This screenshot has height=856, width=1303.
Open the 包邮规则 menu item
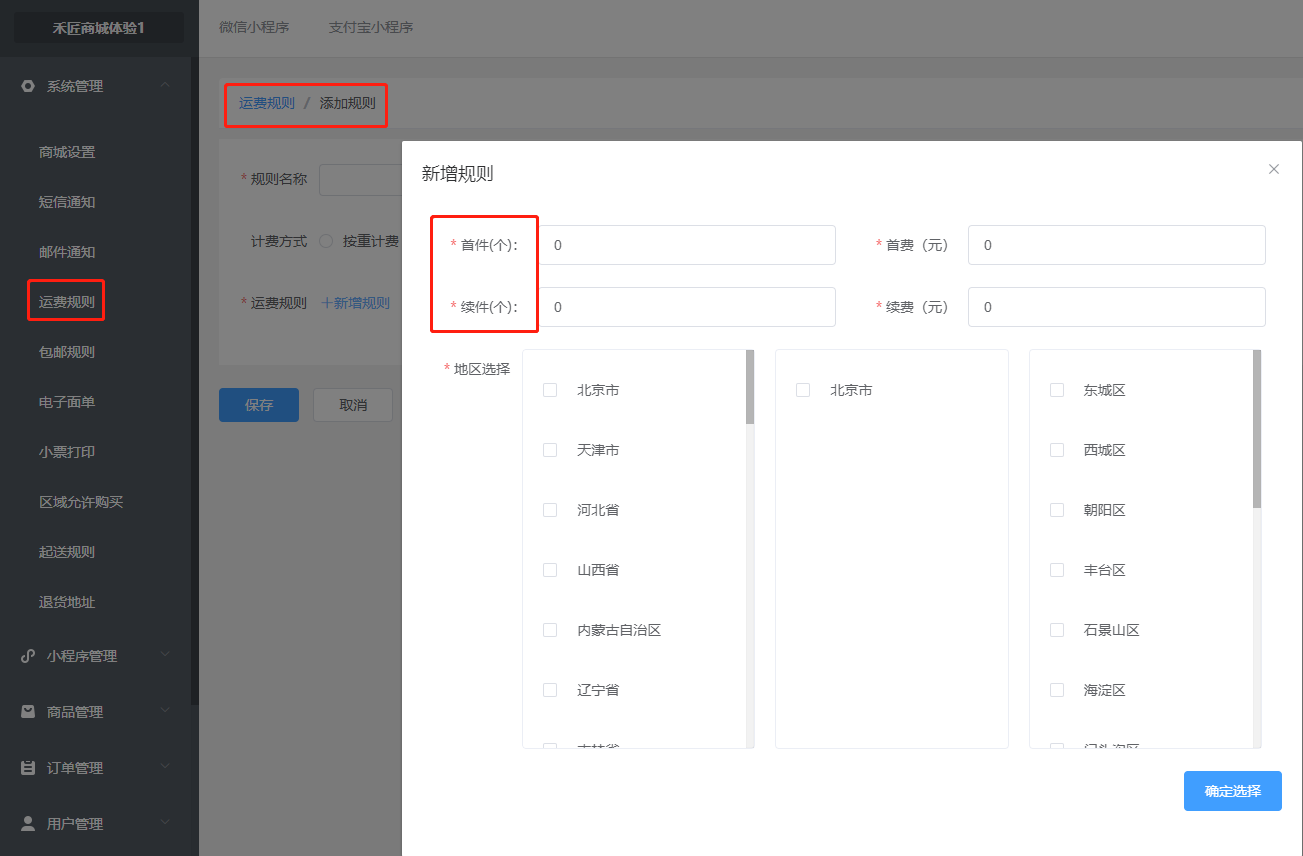[67, 352]
